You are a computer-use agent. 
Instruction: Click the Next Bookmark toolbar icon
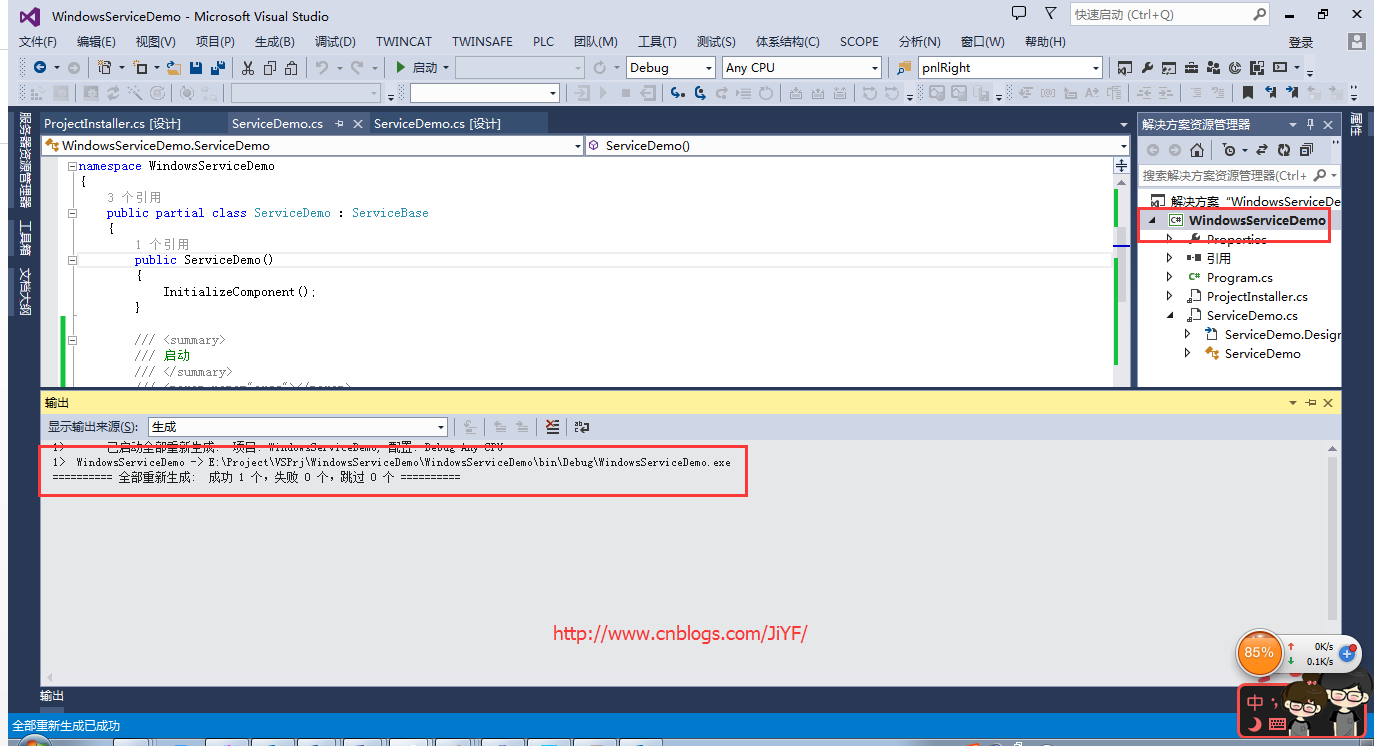pos(1292,92)
